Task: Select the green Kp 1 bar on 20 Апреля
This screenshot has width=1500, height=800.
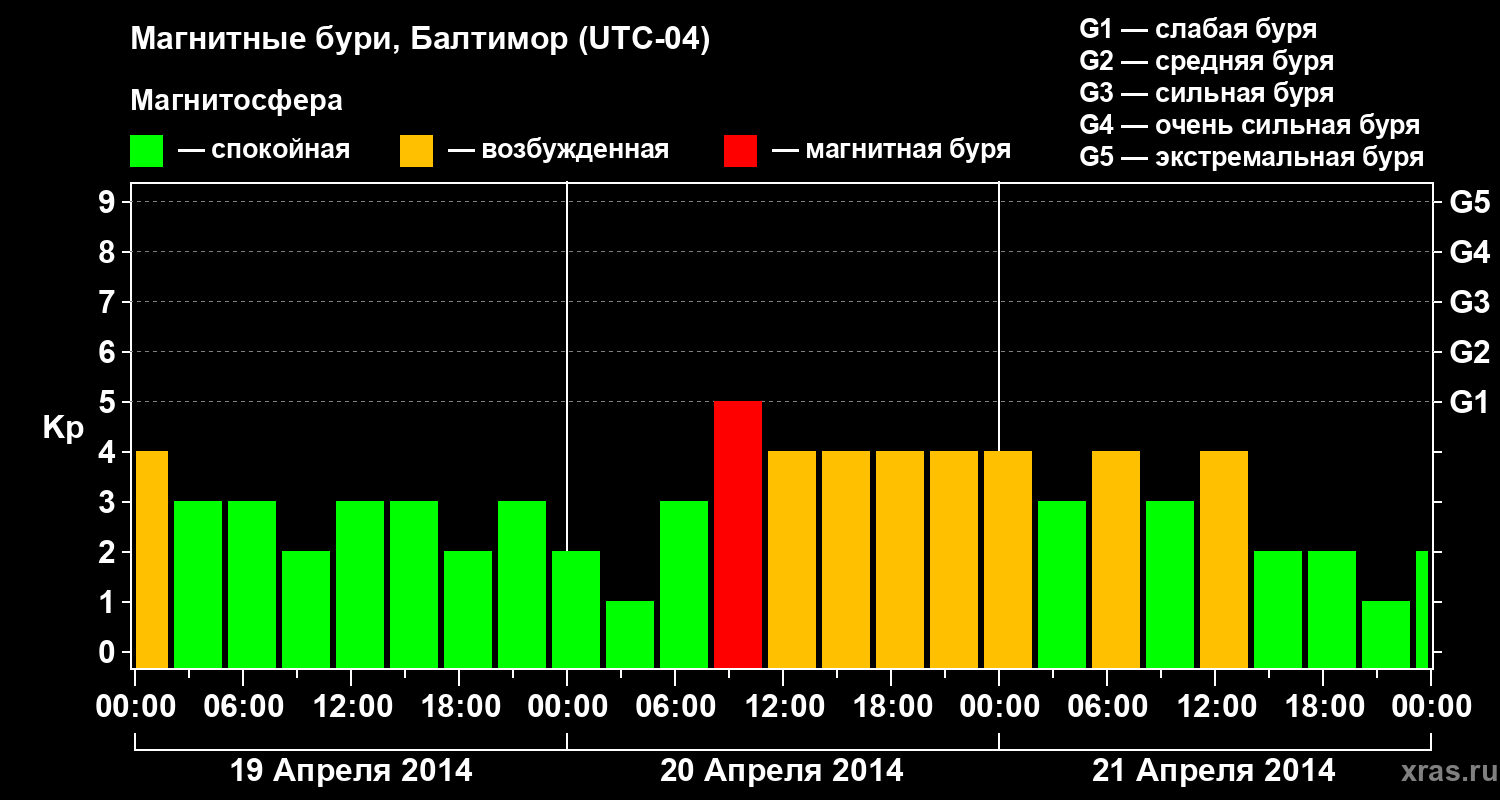Action: (630, 635)
